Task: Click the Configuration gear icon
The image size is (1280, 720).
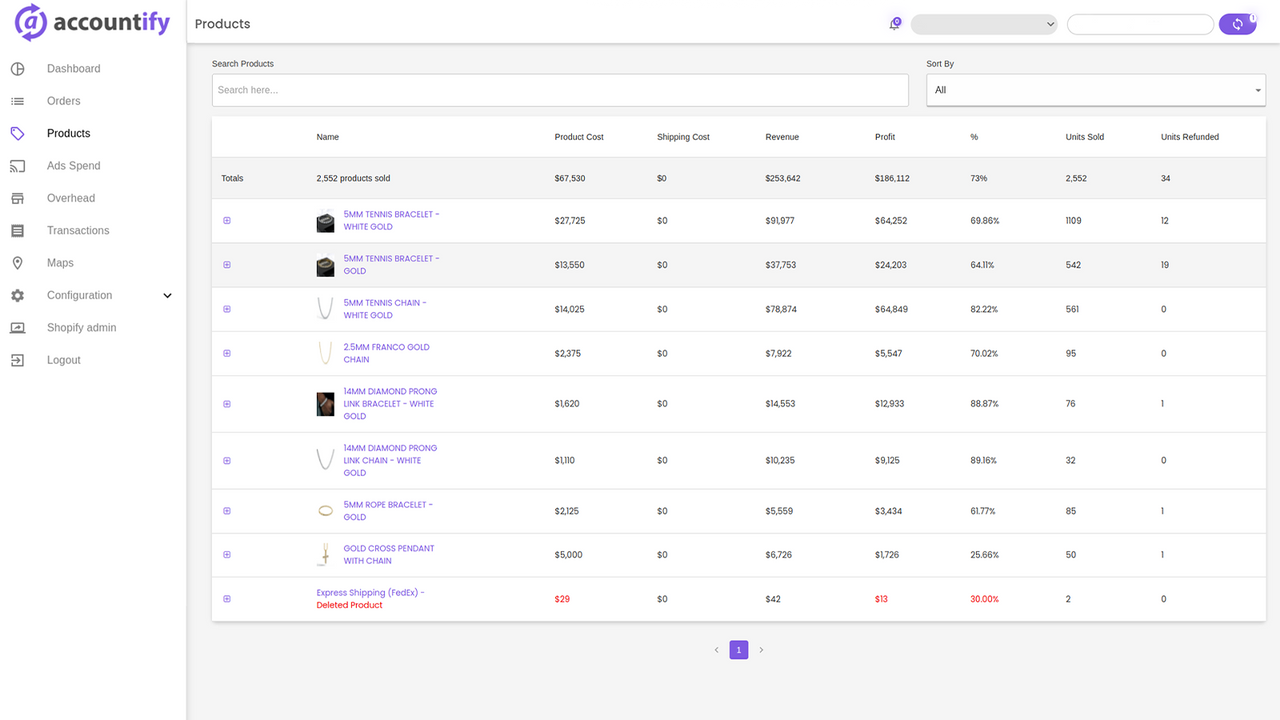Action: 17,295
